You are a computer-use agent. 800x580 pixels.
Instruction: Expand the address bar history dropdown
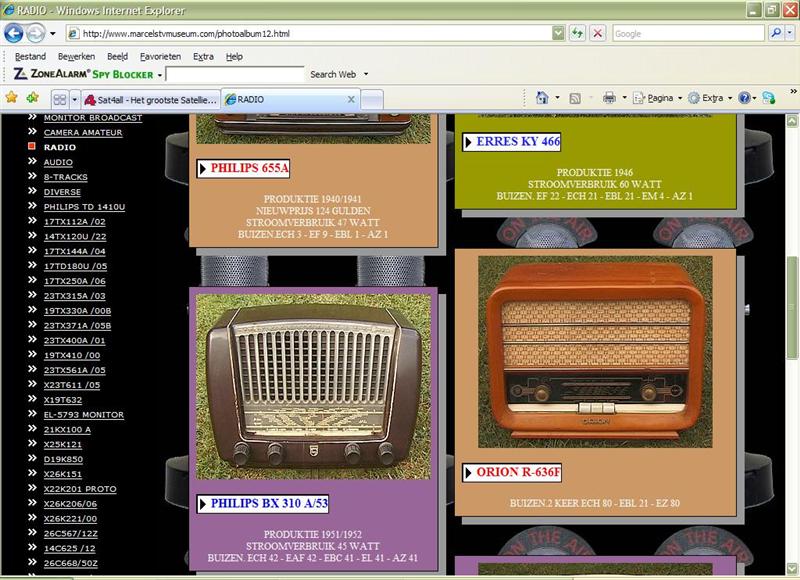559,34
